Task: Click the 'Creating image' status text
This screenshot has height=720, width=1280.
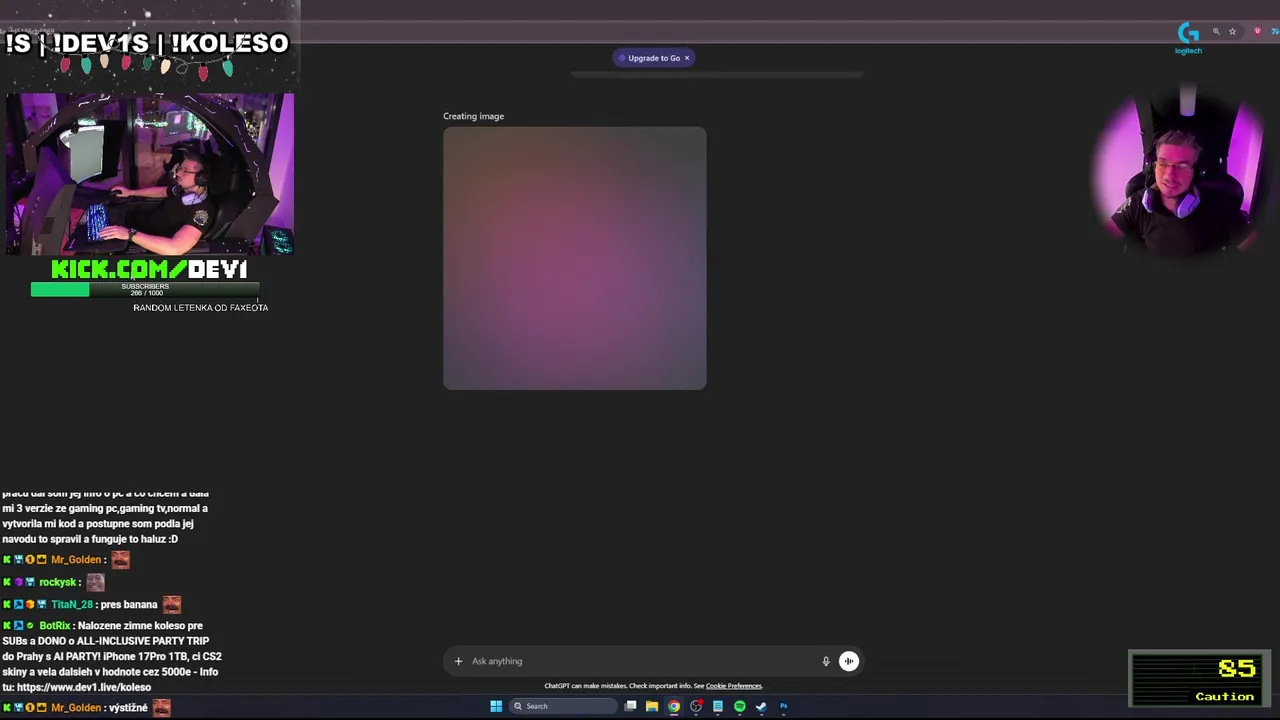Action: [x=473, y=116]
